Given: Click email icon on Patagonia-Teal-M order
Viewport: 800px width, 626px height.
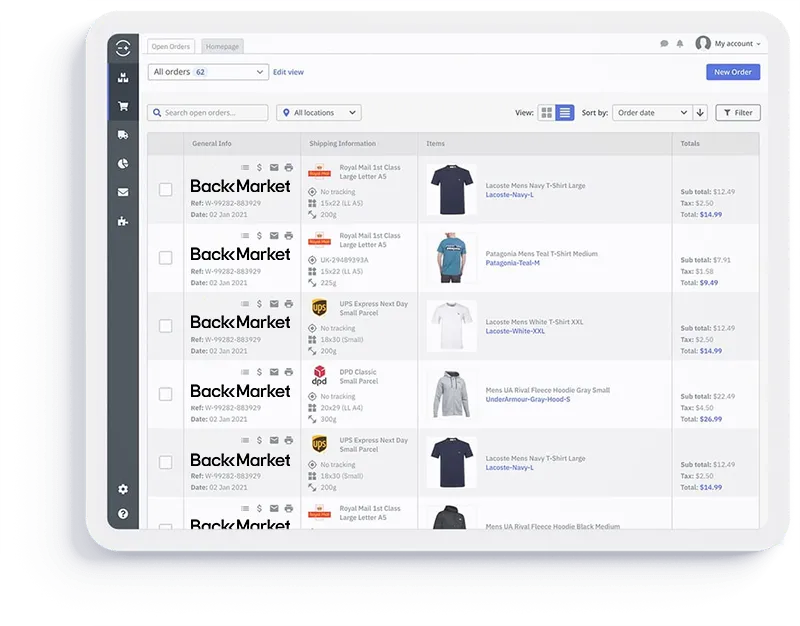Looking at the screenshot, I should point(274,236).
